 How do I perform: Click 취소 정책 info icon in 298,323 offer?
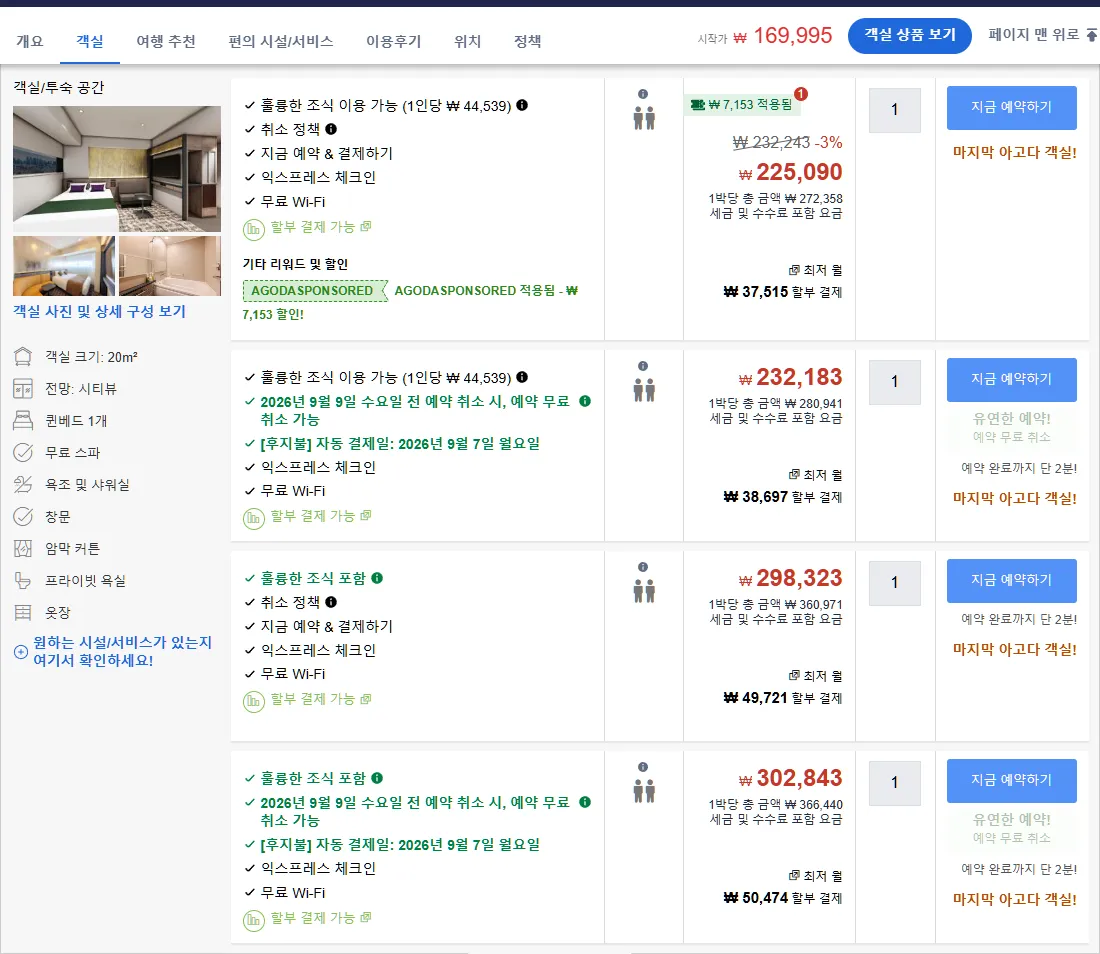tap(331, 602)
